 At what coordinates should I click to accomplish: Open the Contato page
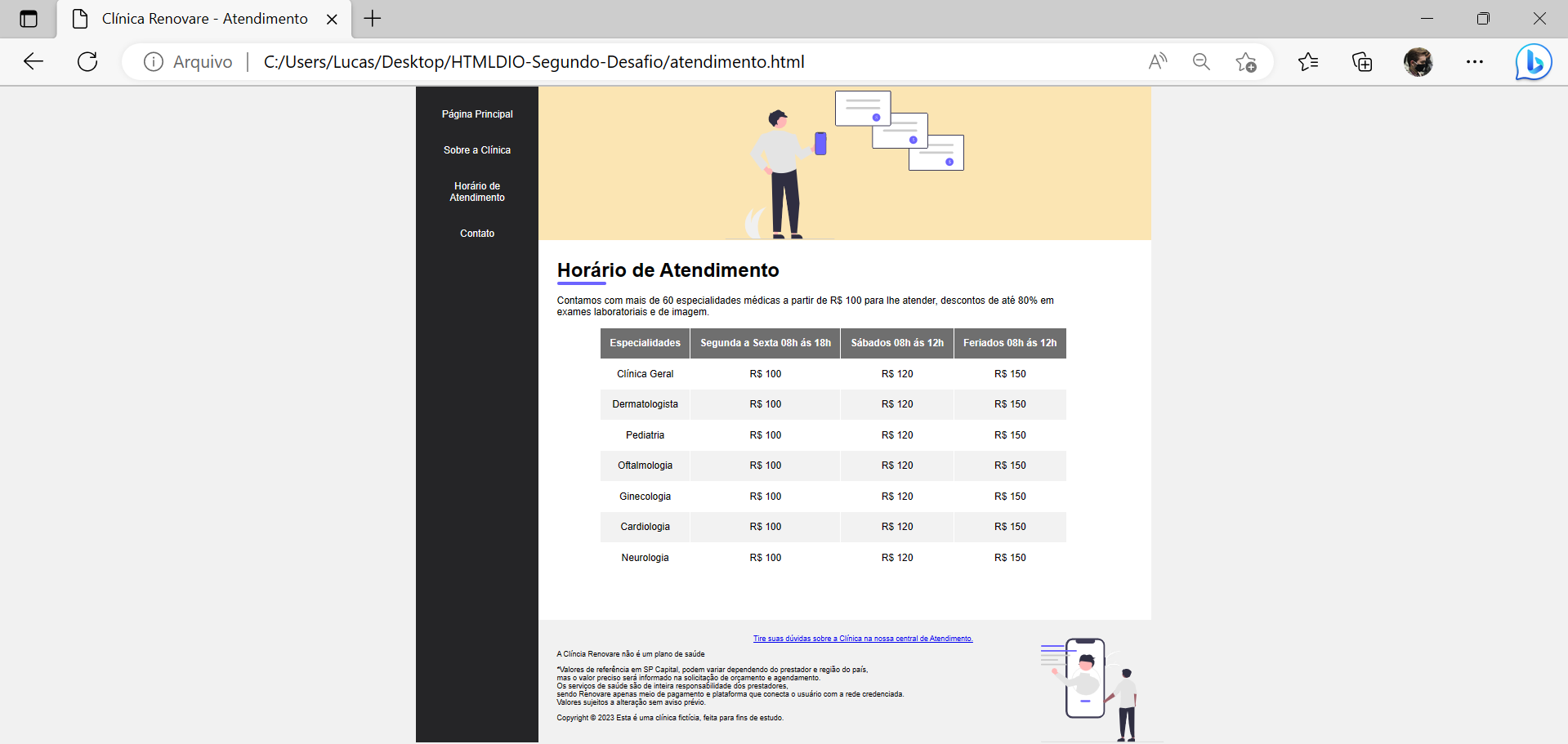tap(476, 233)
